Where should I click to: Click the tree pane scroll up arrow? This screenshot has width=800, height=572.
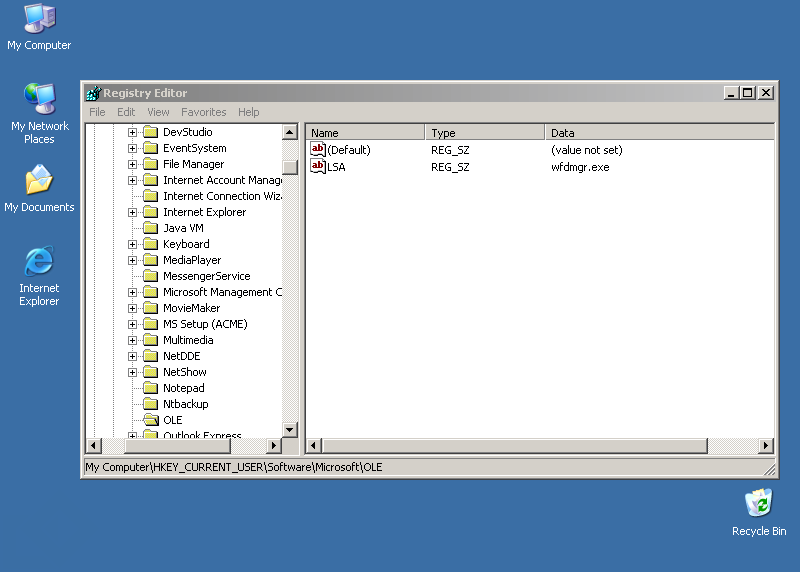pyautogui.click(x=290, y=132)
